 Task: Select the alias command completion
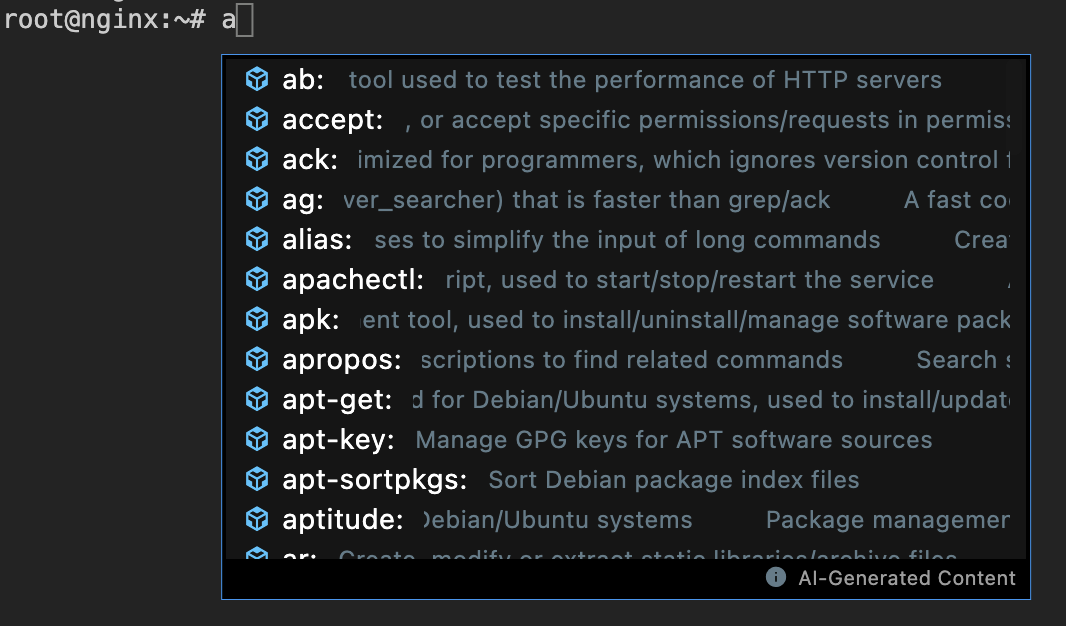point(625,239)
